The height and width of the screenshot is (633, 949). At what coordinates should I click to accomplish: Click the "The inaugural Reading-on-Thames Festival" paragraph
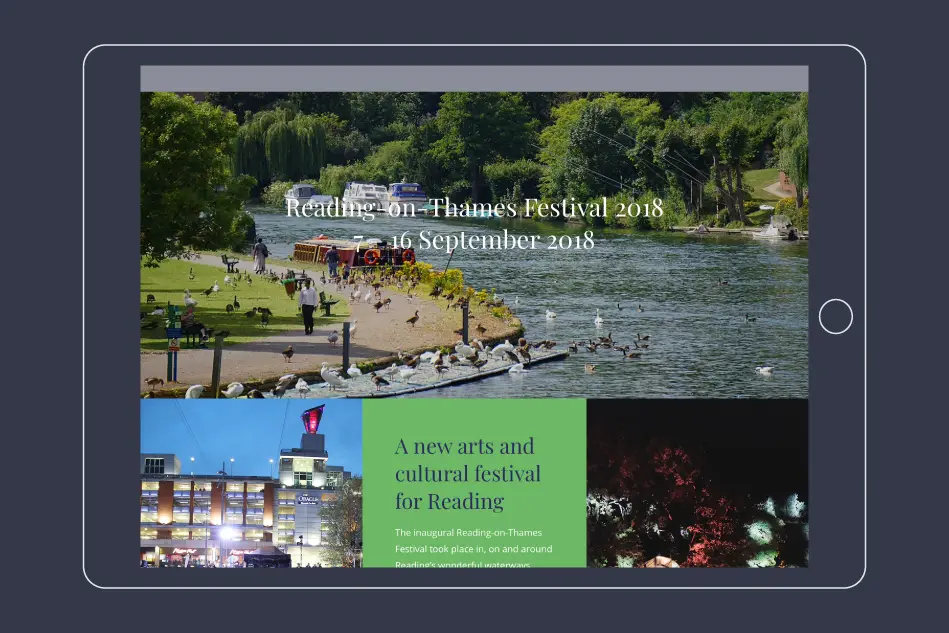point(474,549)
